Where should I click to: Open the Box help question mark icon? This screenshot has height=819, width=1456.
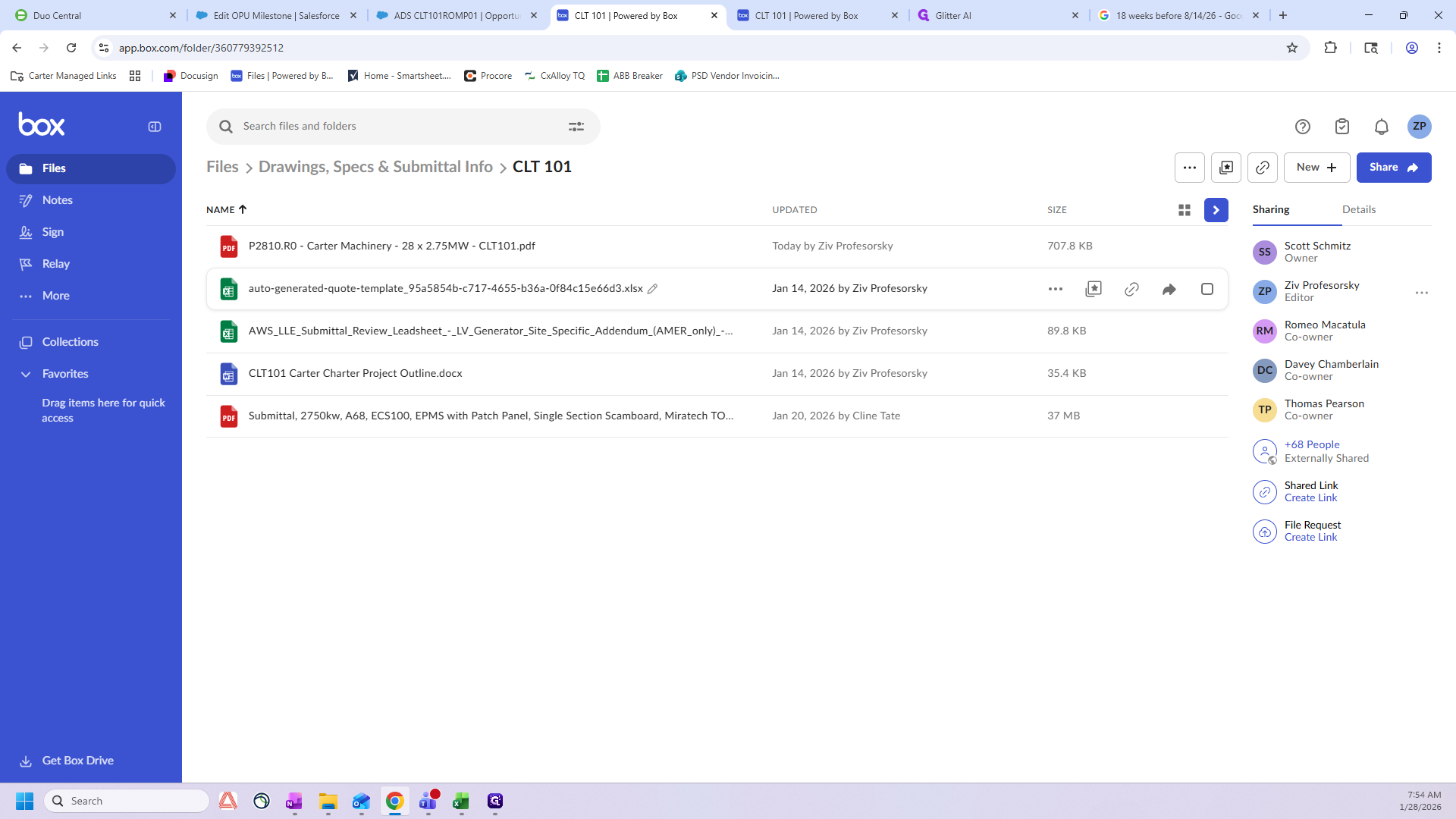(x=1302, y=127)
